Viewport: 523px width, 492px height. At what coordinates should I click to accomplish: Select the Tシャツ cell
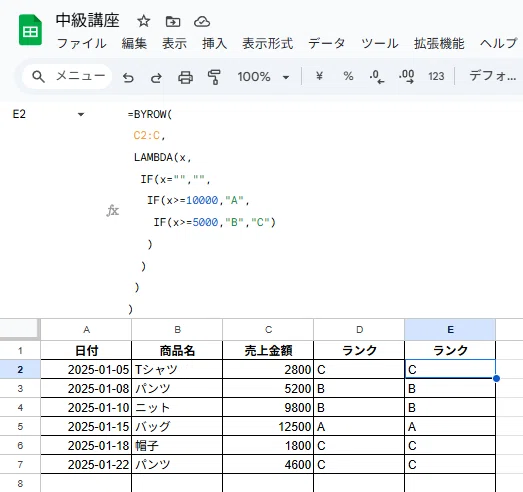[177, 369]
